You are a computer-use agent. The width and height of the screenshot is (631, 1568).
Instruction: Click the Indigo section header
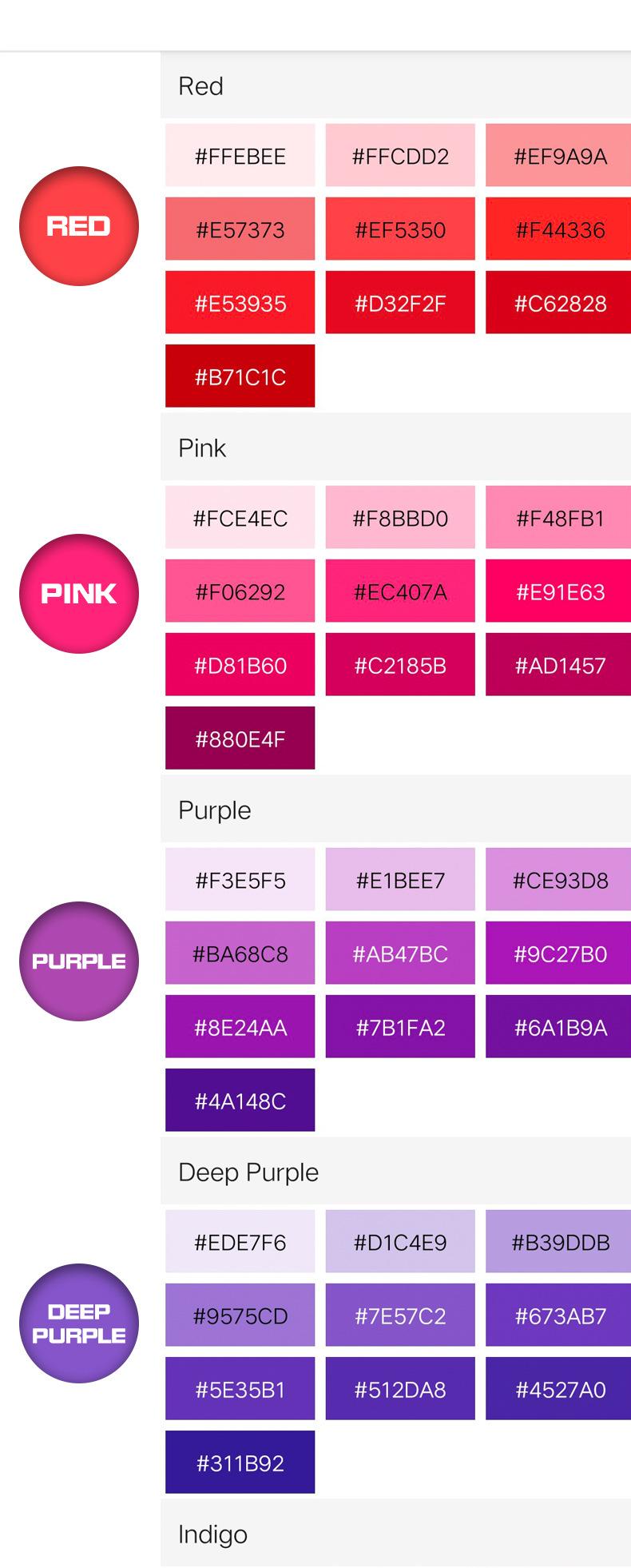tap(395, 1534)
